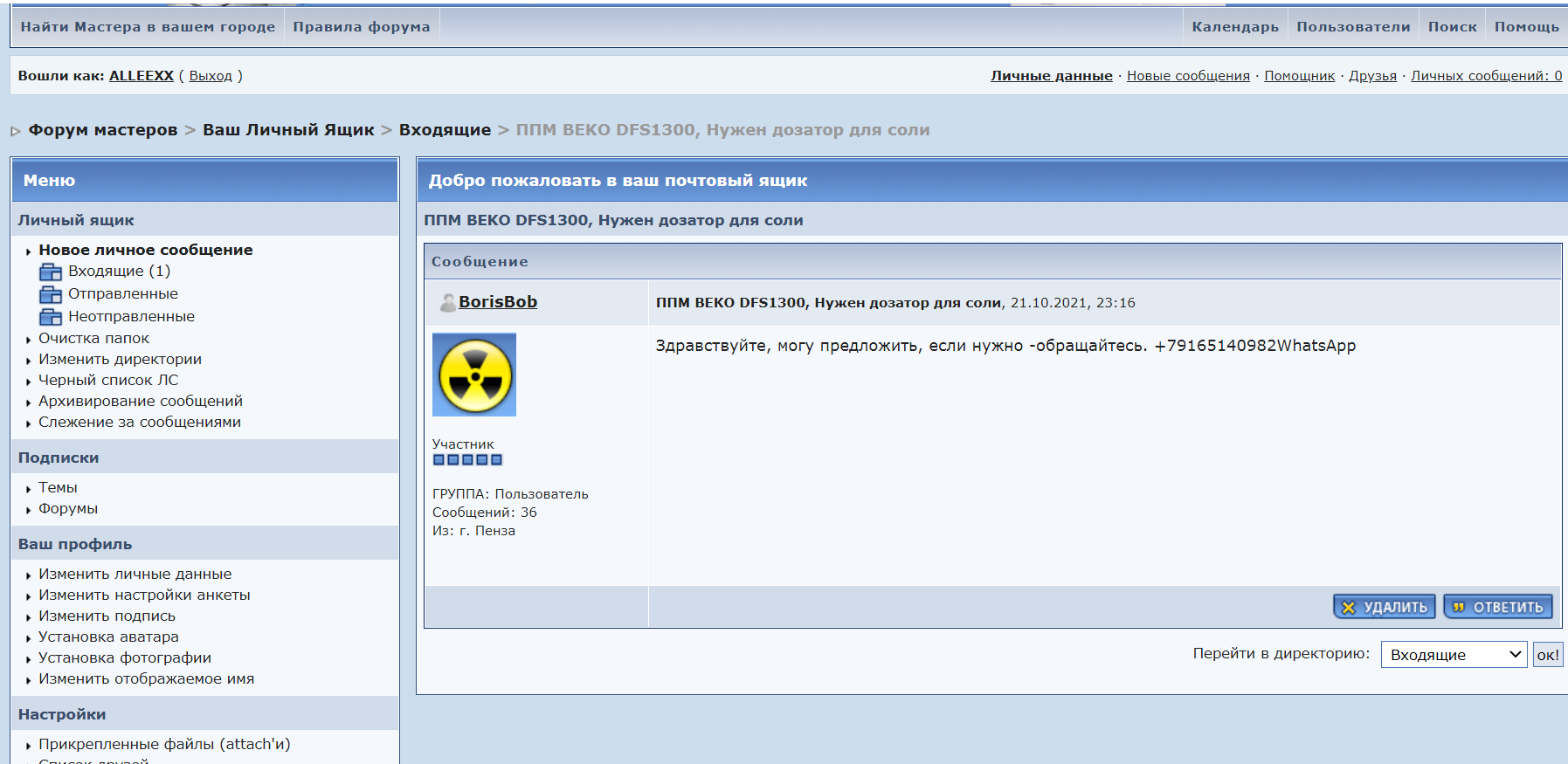The height and width of the screenshot is (764, 1568).
Task: Open the Поиск menu item
Action: coord(1452,27)
